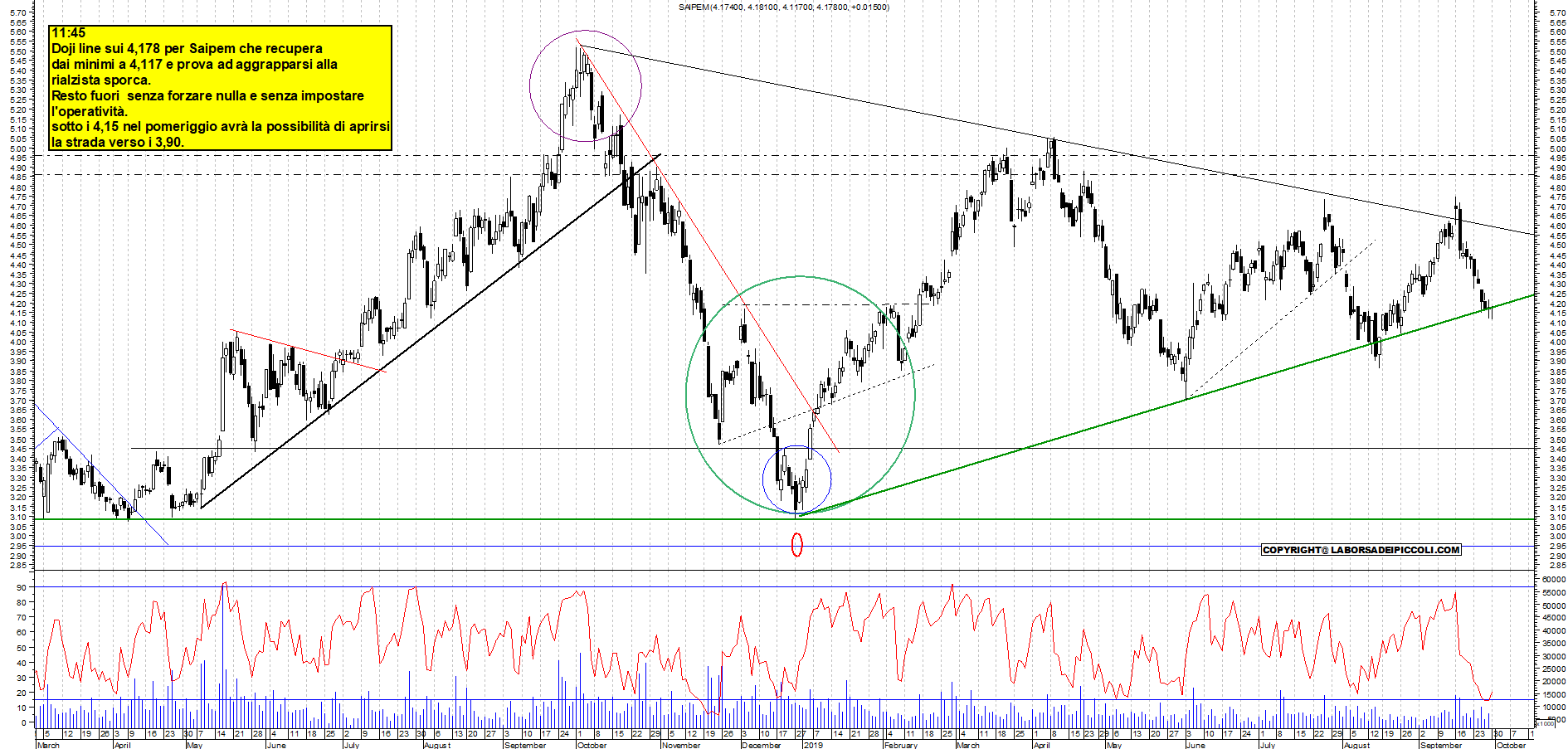Screen dimensions: 1568x749
Task: Click the 90 level on the oscillator scale
Action: click(21, 587)
